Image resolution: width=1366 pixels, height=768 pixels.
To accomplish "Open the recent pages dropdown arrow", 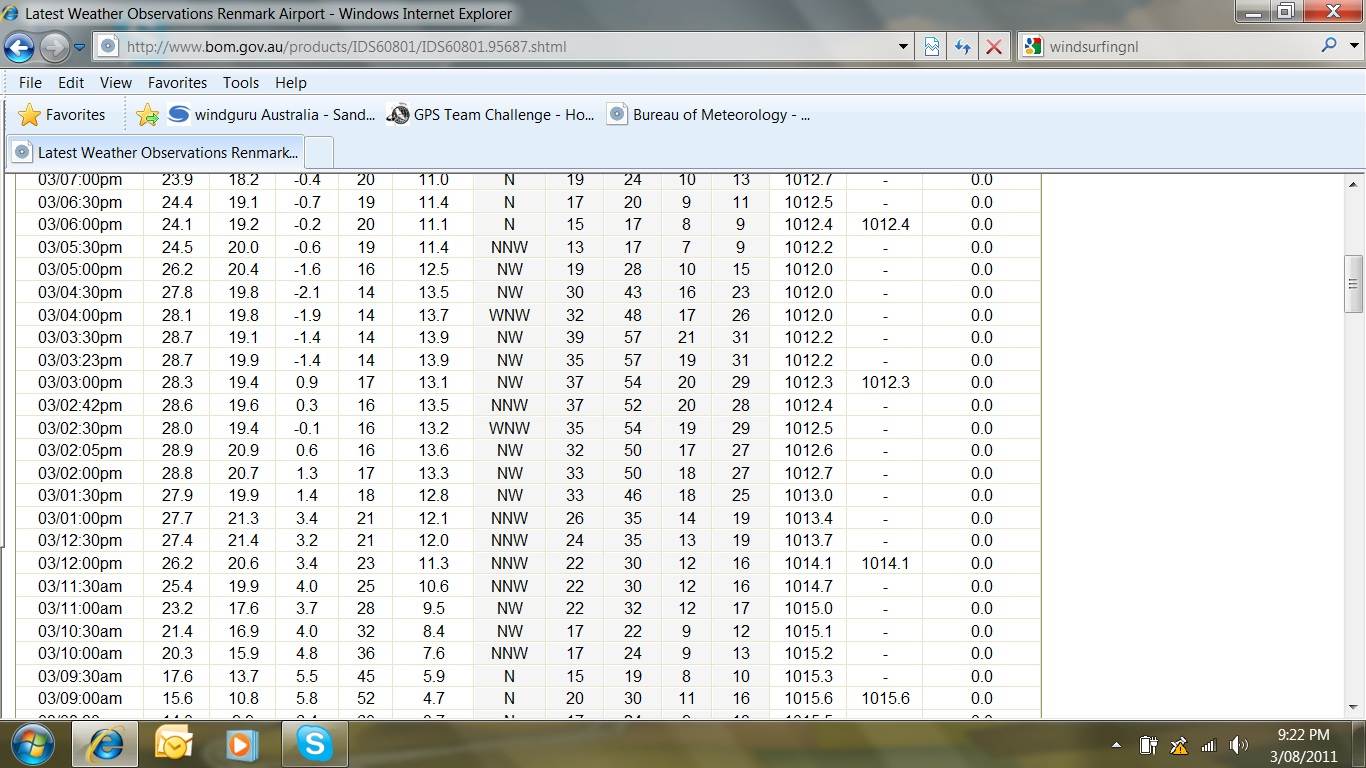I will pyautogui.click(x=80, y=46).
